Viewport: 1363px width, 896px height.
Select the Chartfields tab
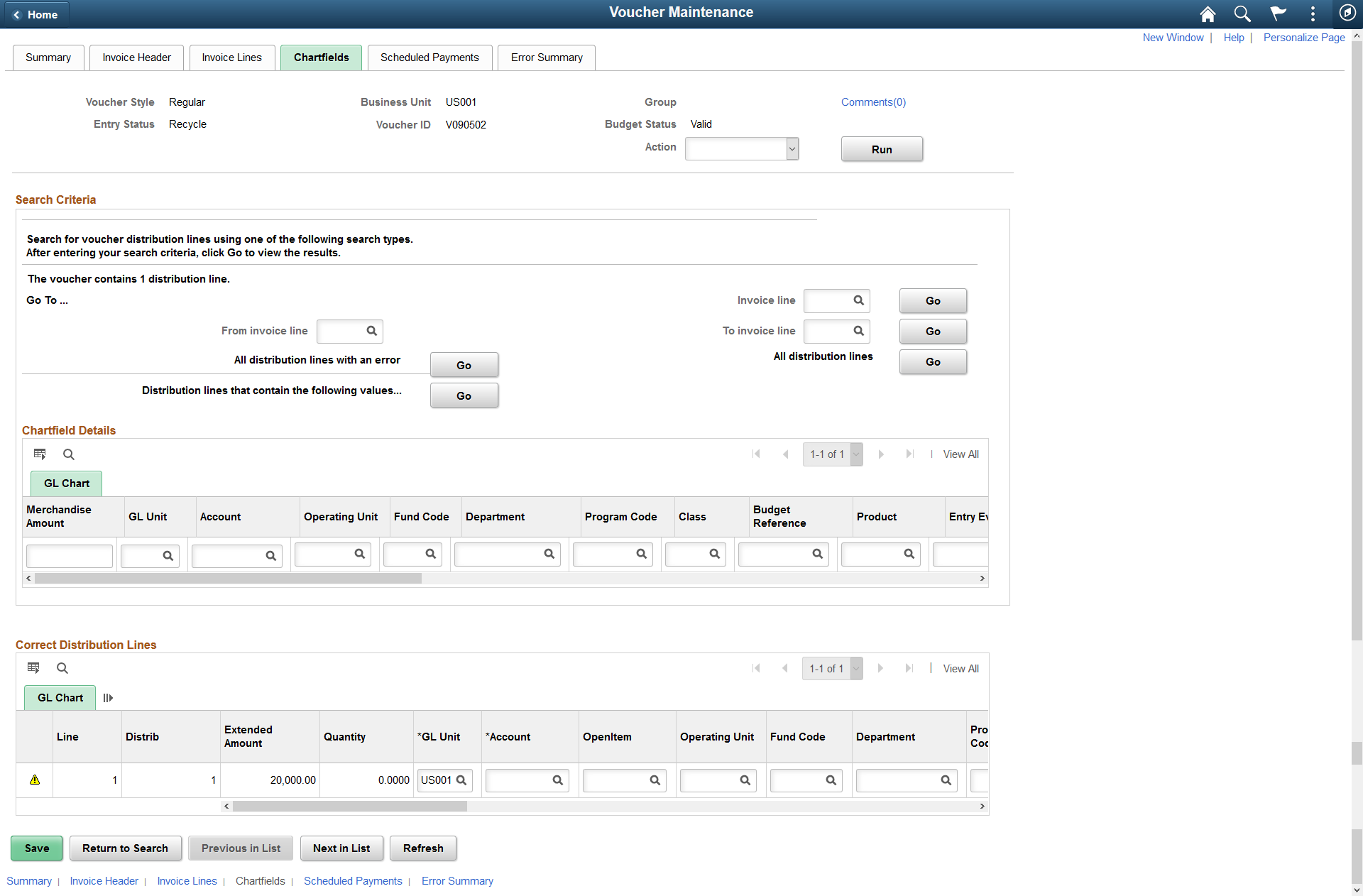coord(320,57)
